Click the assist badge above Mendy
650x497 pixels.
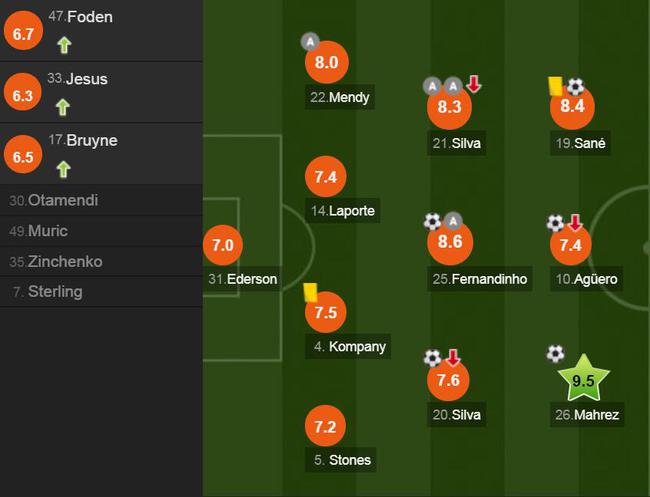[x=310, y=41]
